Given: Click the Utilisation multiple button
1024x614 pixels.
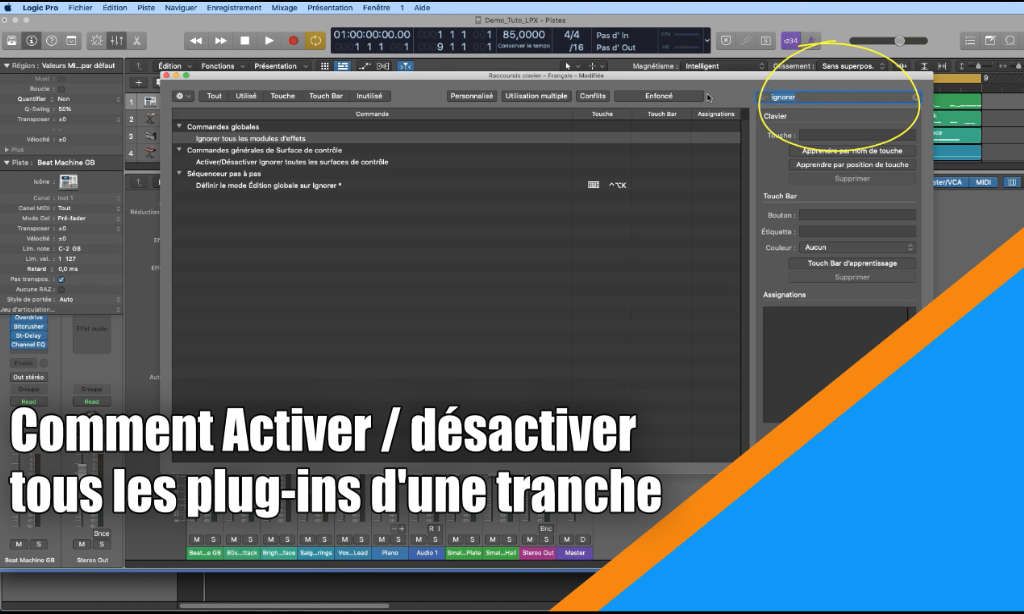Looking at the screenshot, I should 536,96.
